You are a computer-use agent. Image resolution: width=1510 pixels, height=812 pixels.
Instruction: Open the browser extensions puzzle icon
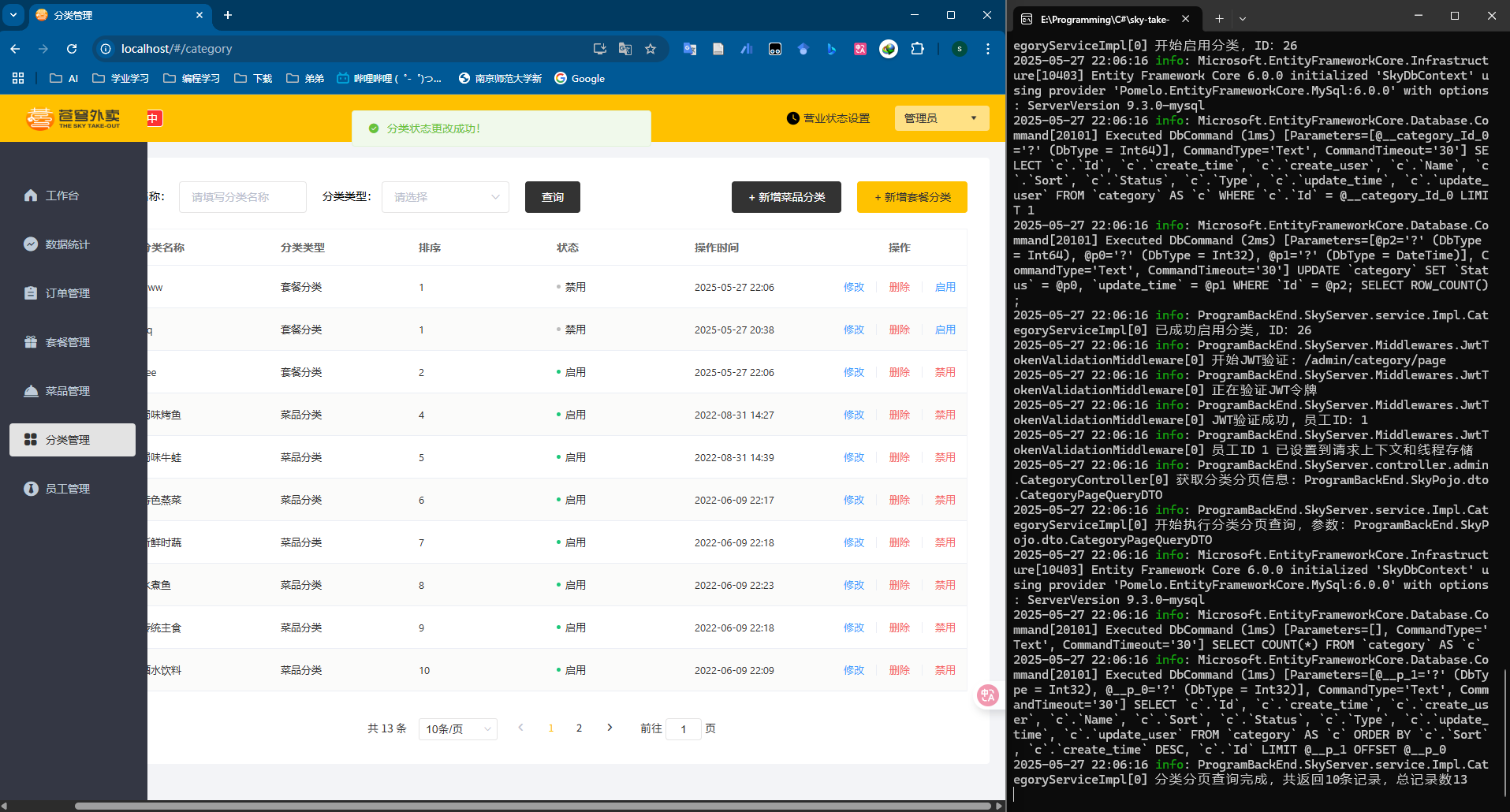pos(917,49)
